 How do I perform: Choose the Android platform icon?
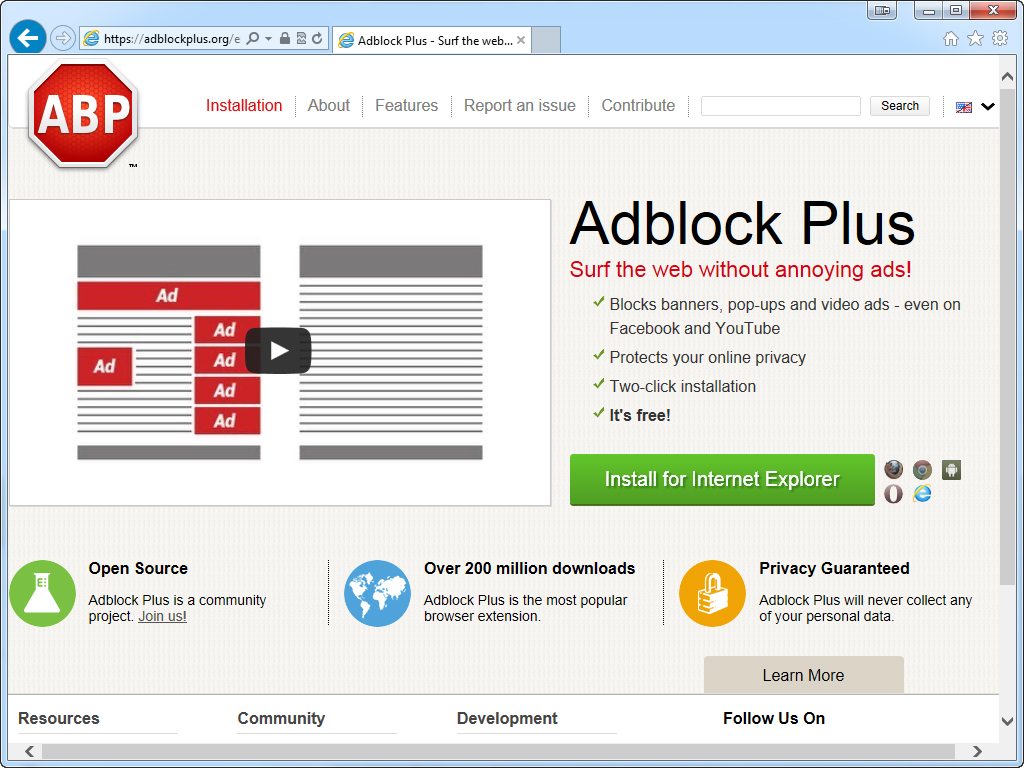point(951,470)
